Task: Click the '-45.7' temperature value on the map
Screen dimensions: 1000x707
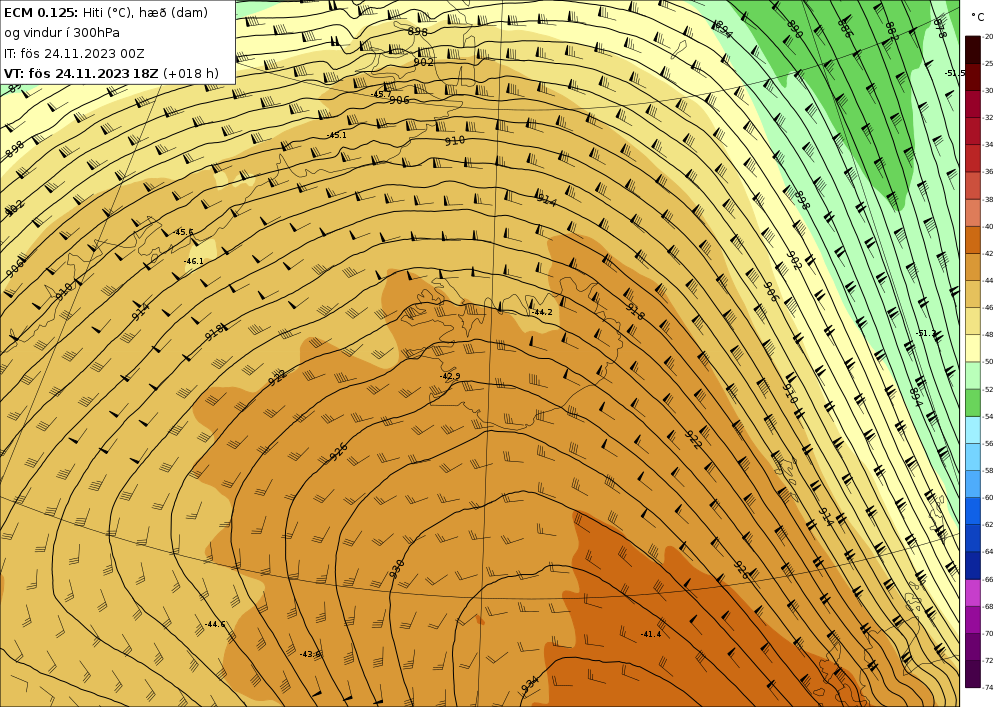Action: (381, 94)
